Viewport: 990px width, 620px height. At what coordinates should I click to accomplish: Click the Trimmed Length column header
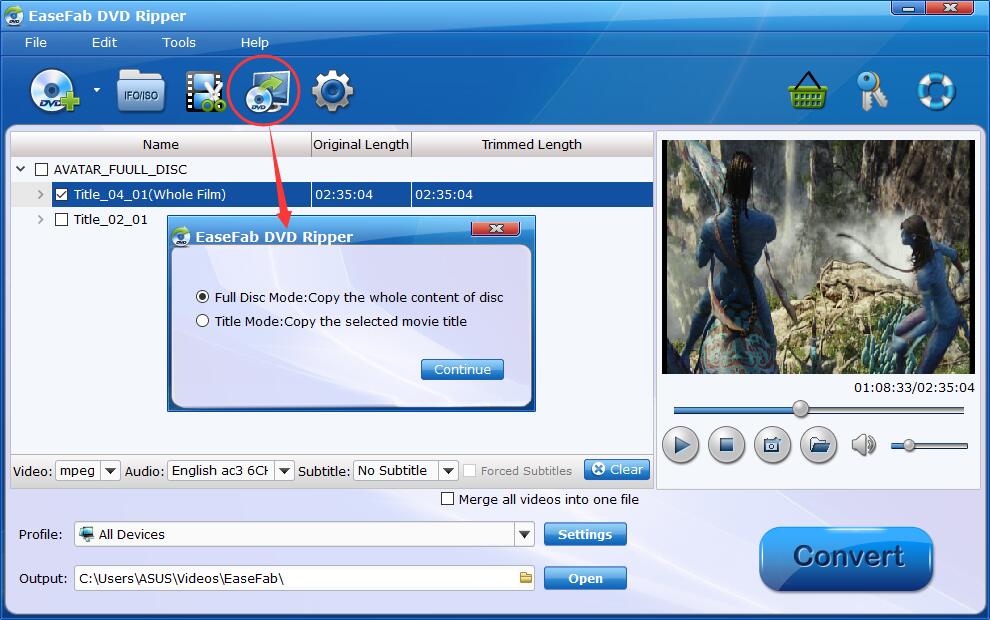pos(532,145)
